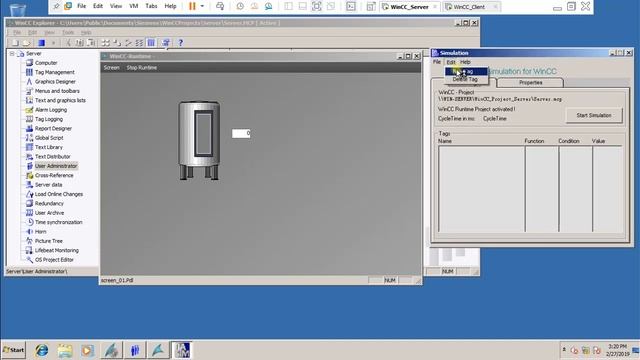Click New project icon in WinCC Explorer toolbar
The height and width of the screenshot is (360, 640).
pyautogui.click(x=15, y=42)
